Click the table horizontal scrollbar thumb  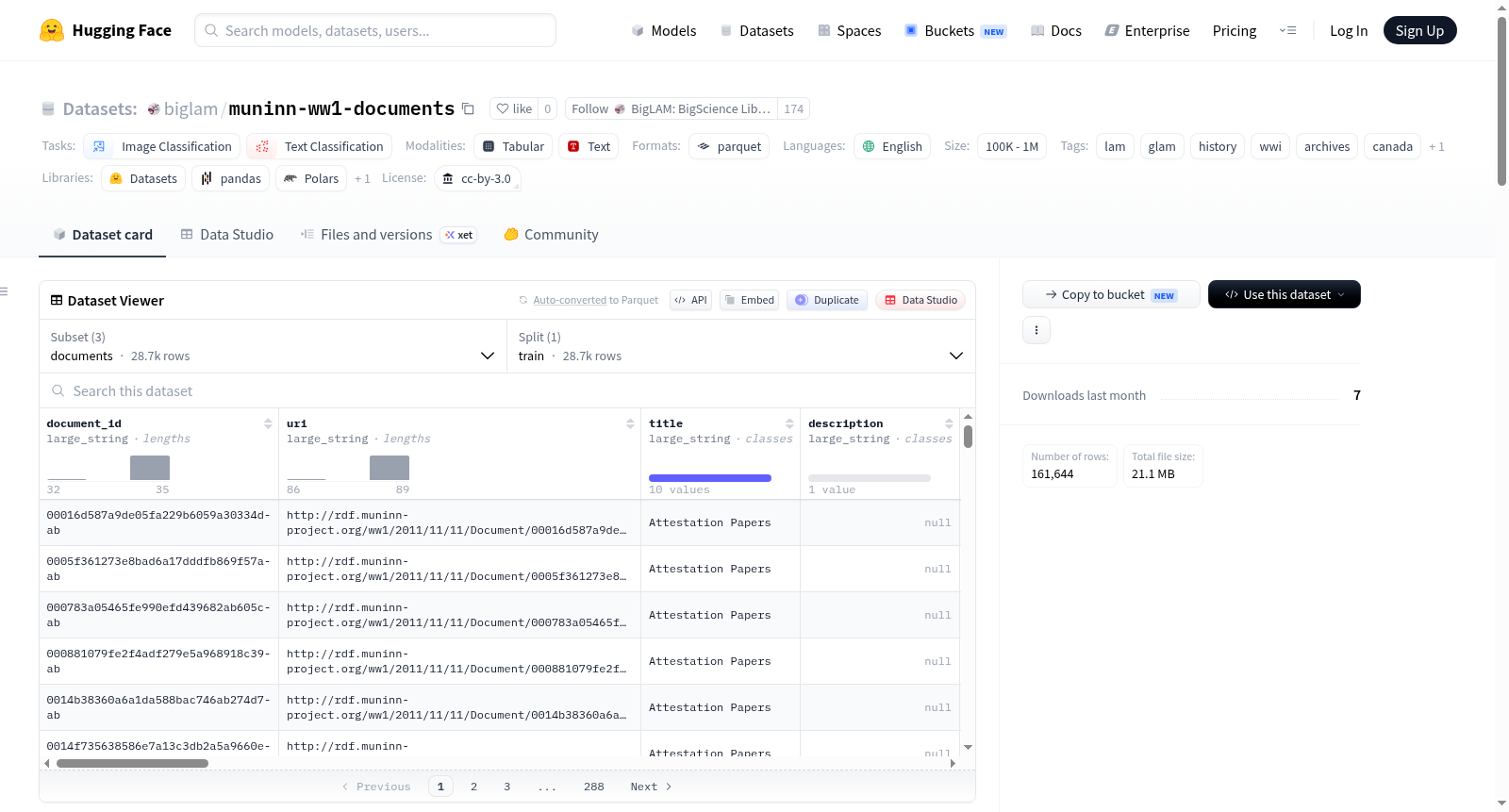coord(132,764)
